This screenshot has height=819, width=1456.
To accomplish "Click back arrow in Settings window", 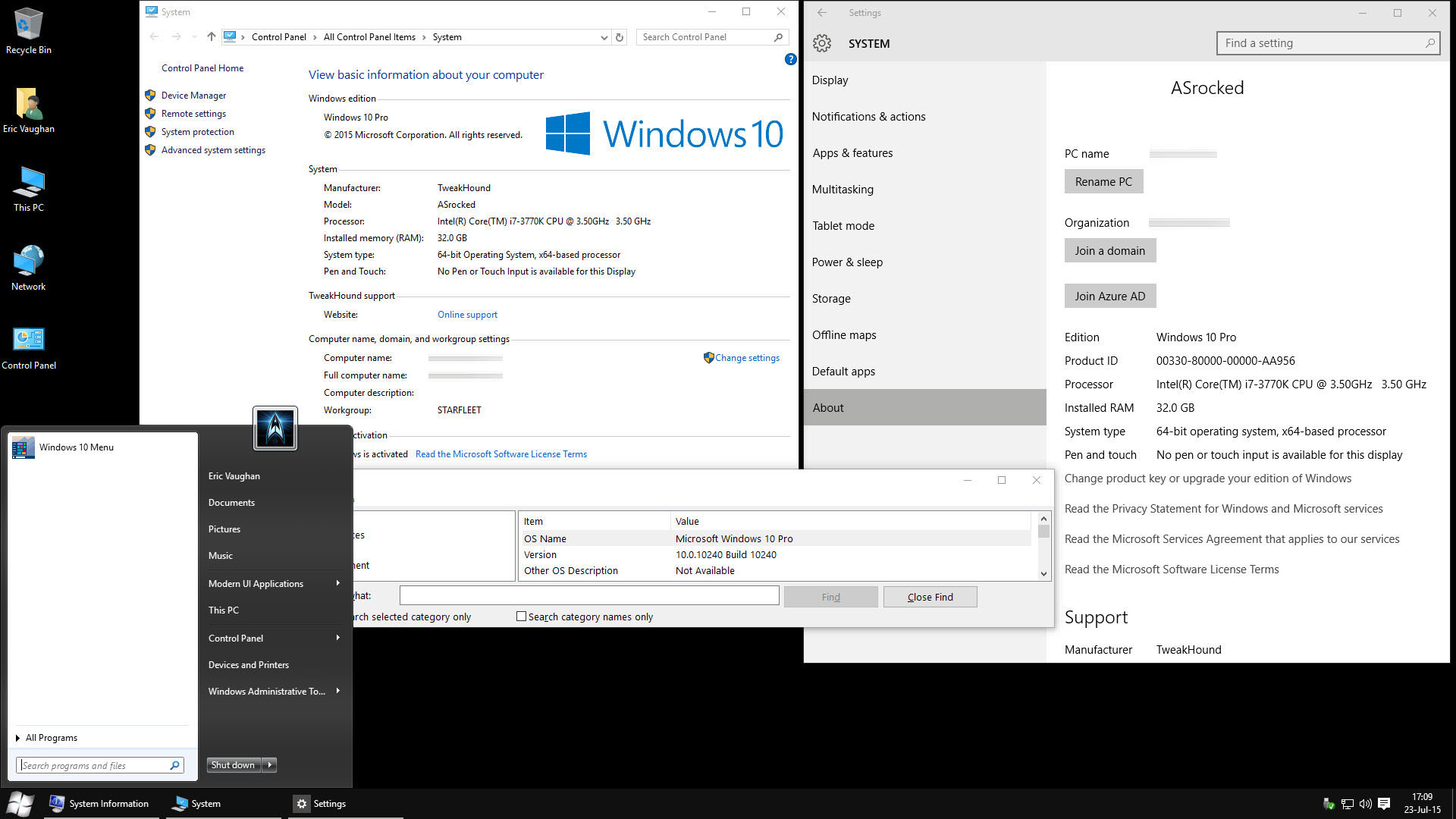I will (822, 13).
